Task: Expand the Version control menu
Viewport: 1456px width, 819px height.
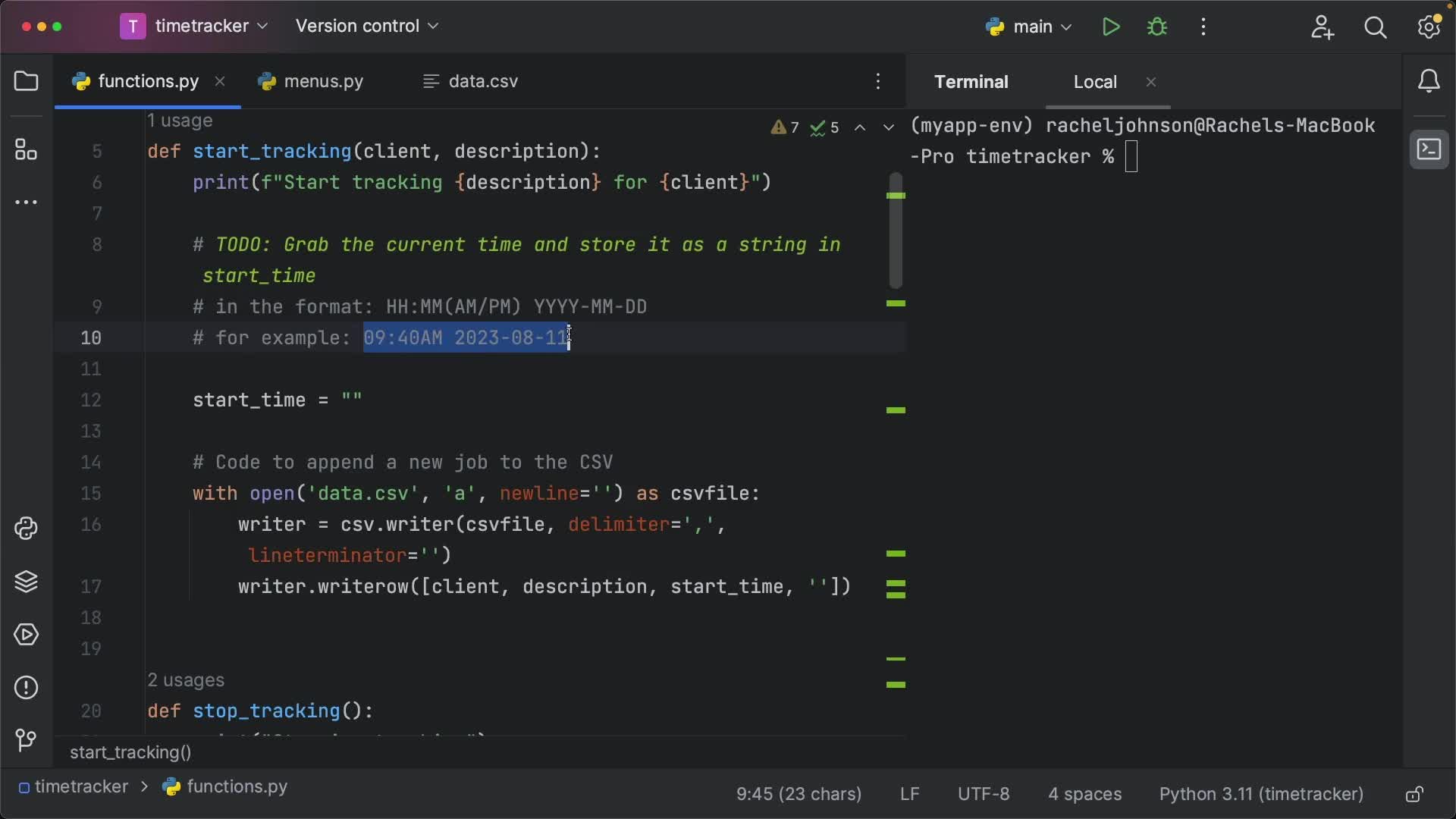Action: [x=367, y=25]
